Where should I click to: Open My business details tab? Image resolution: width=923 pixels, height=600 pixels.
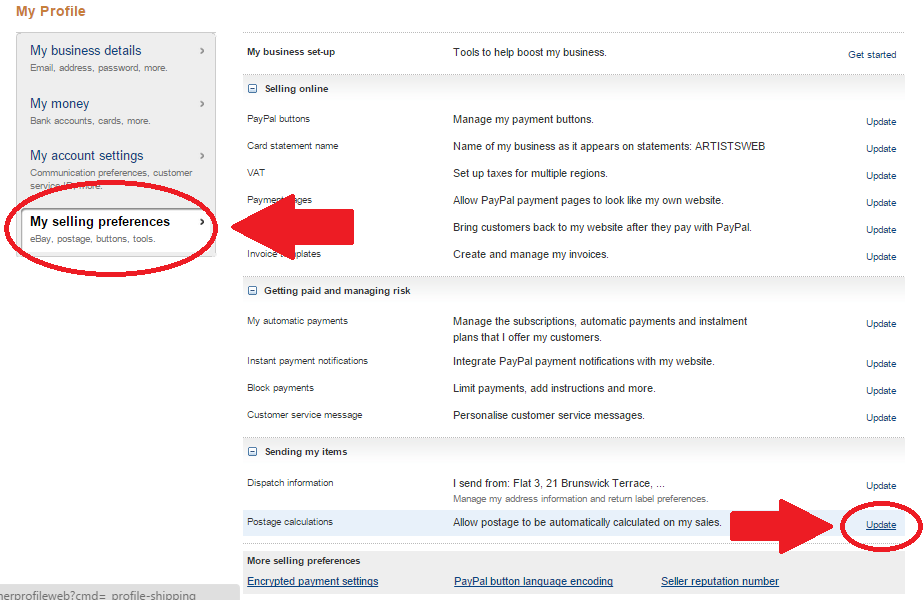(116, 58)
